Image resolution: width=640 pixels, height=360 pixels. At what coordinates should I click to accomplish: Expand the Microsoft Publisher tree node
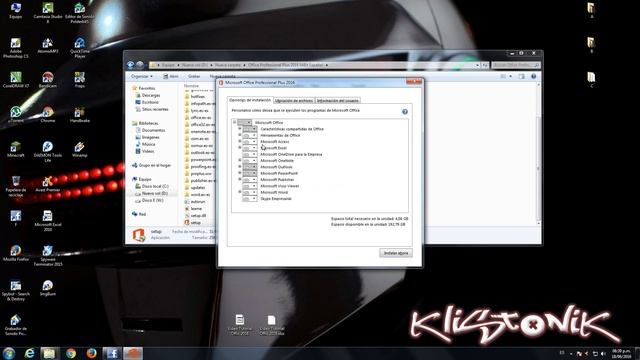240,179
